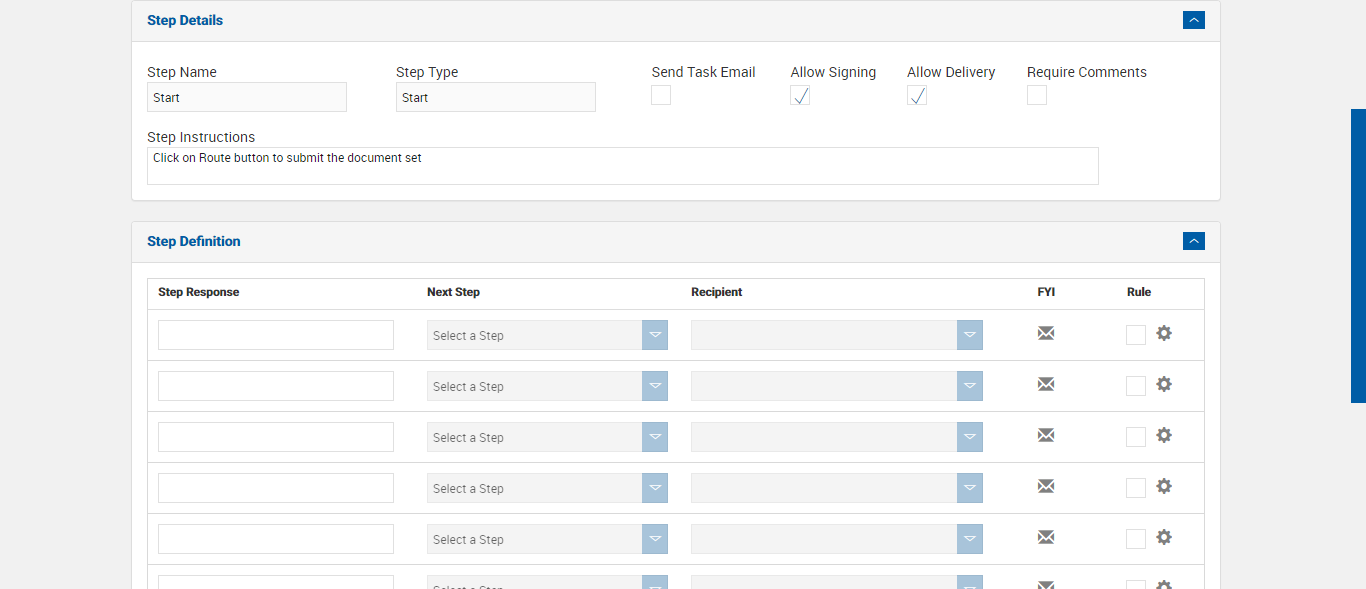Uncheck the Allow Delivery checkbox

click(917, 95)
